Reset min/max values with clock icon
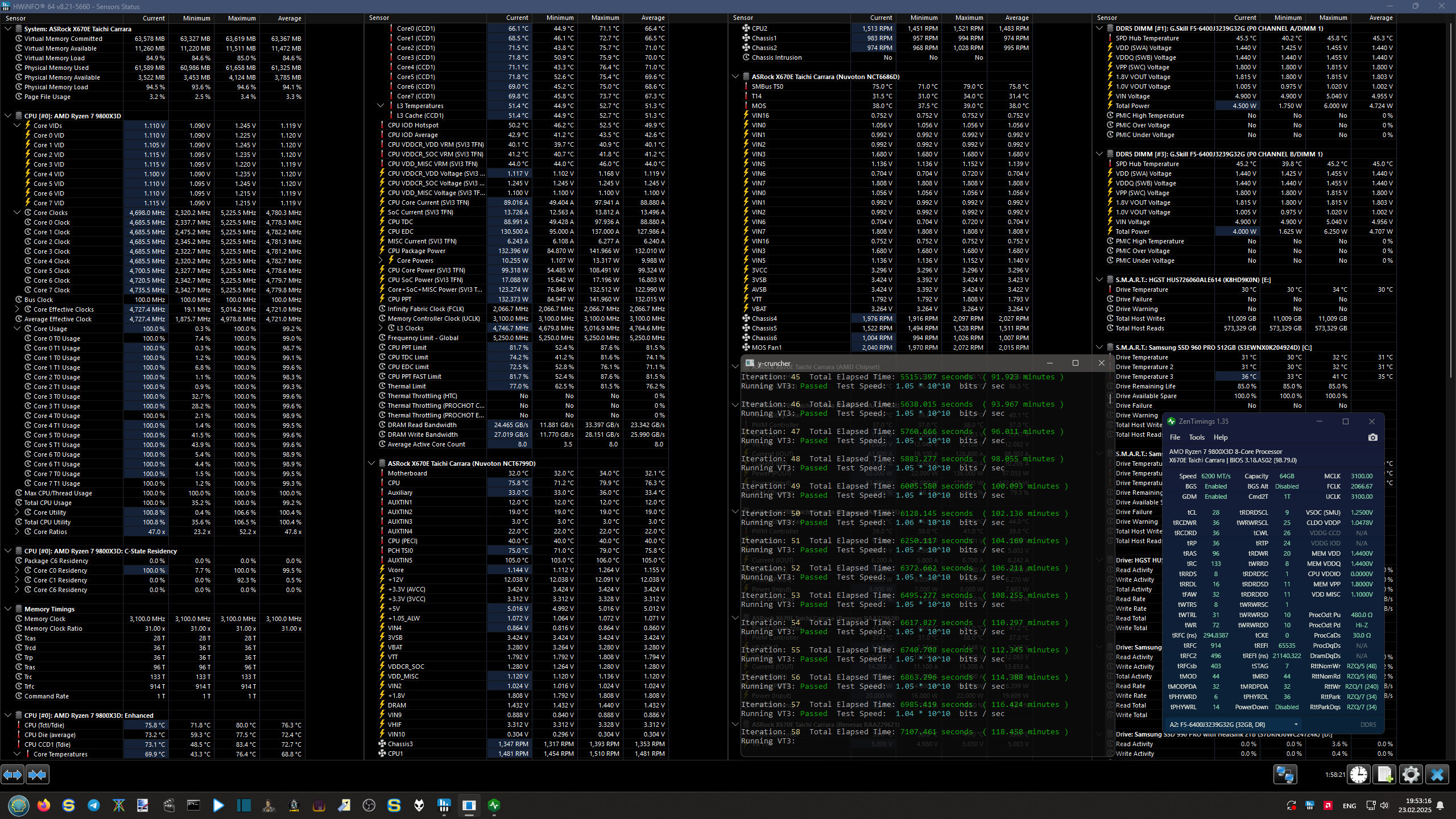1456x819 pixels. pos(1359,774)
